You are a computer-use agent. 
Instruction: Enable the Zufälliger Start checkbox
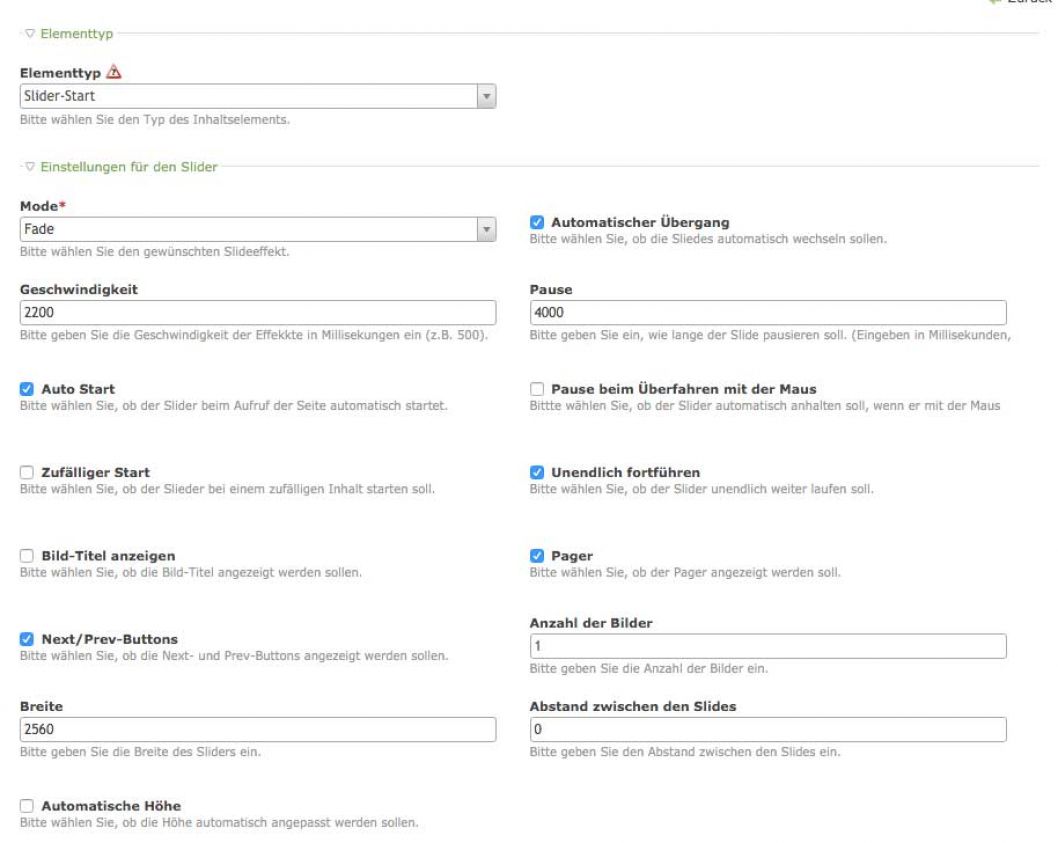[x=27, y=471]
